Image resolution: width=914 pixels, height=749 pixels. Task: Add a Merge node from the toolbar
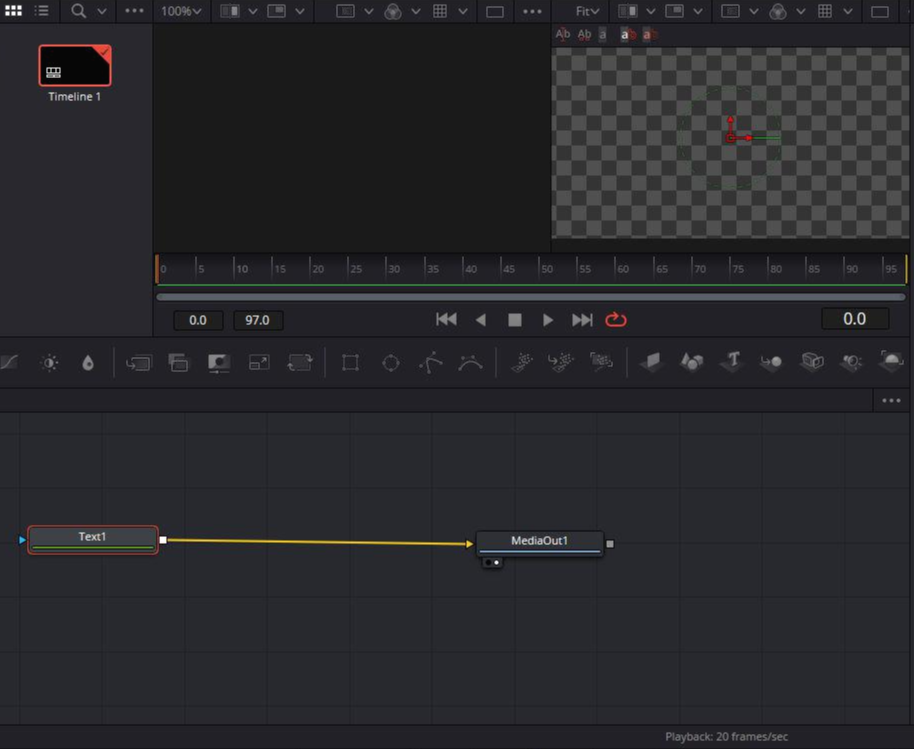click(139, 363)
